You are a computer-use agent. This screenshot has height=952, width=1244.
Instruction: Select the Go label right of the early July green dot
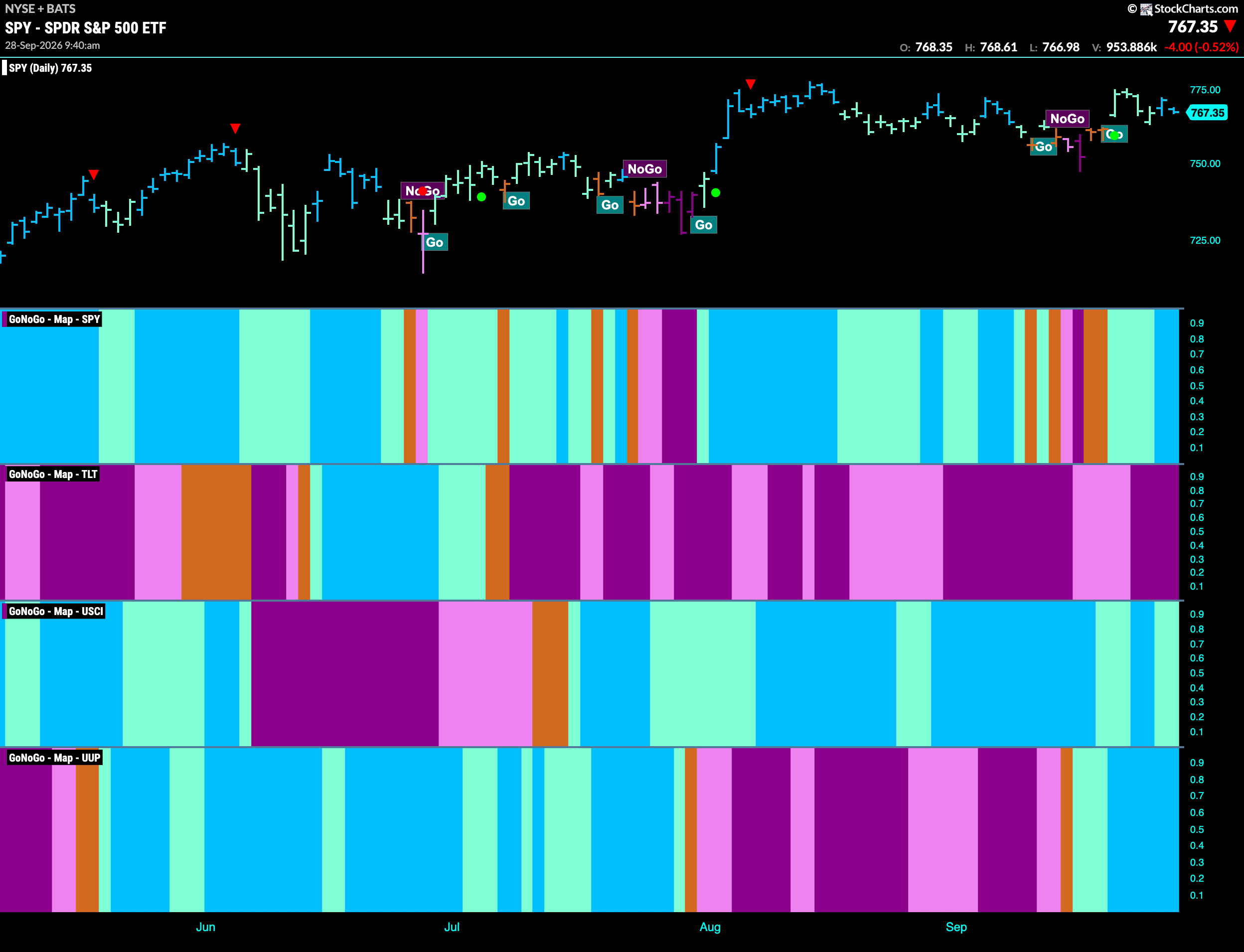tap(516, 201)
